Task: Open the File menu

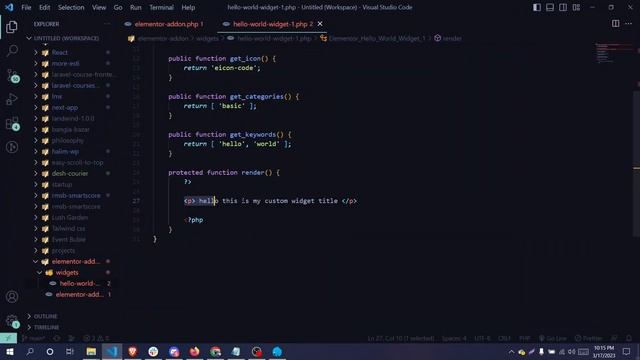Action: (26, 7)
